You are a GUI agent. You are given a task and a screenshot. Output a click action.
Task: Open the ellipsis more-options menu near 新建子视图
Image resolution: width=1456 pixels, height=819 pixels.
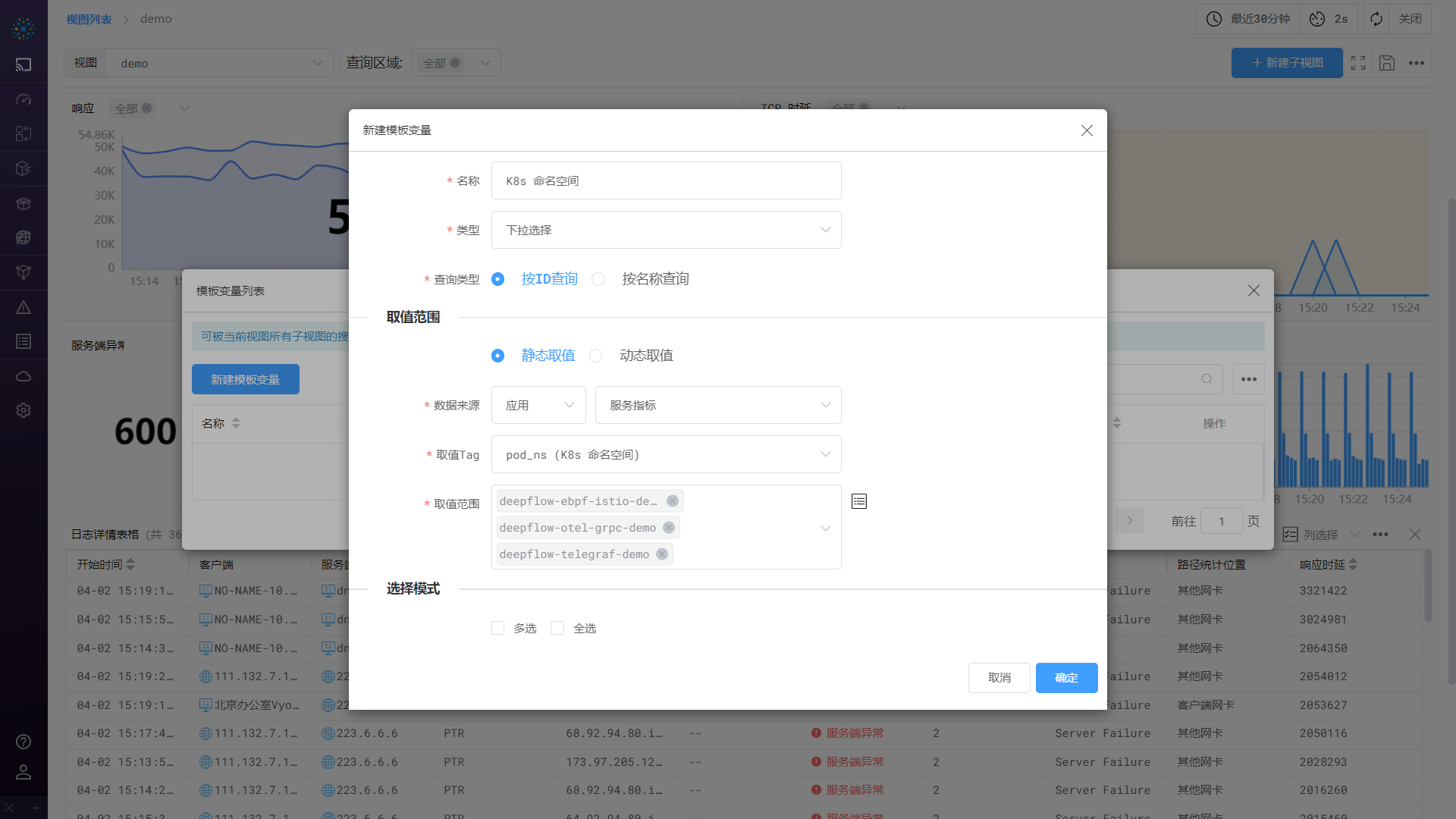pos(1415,63)
